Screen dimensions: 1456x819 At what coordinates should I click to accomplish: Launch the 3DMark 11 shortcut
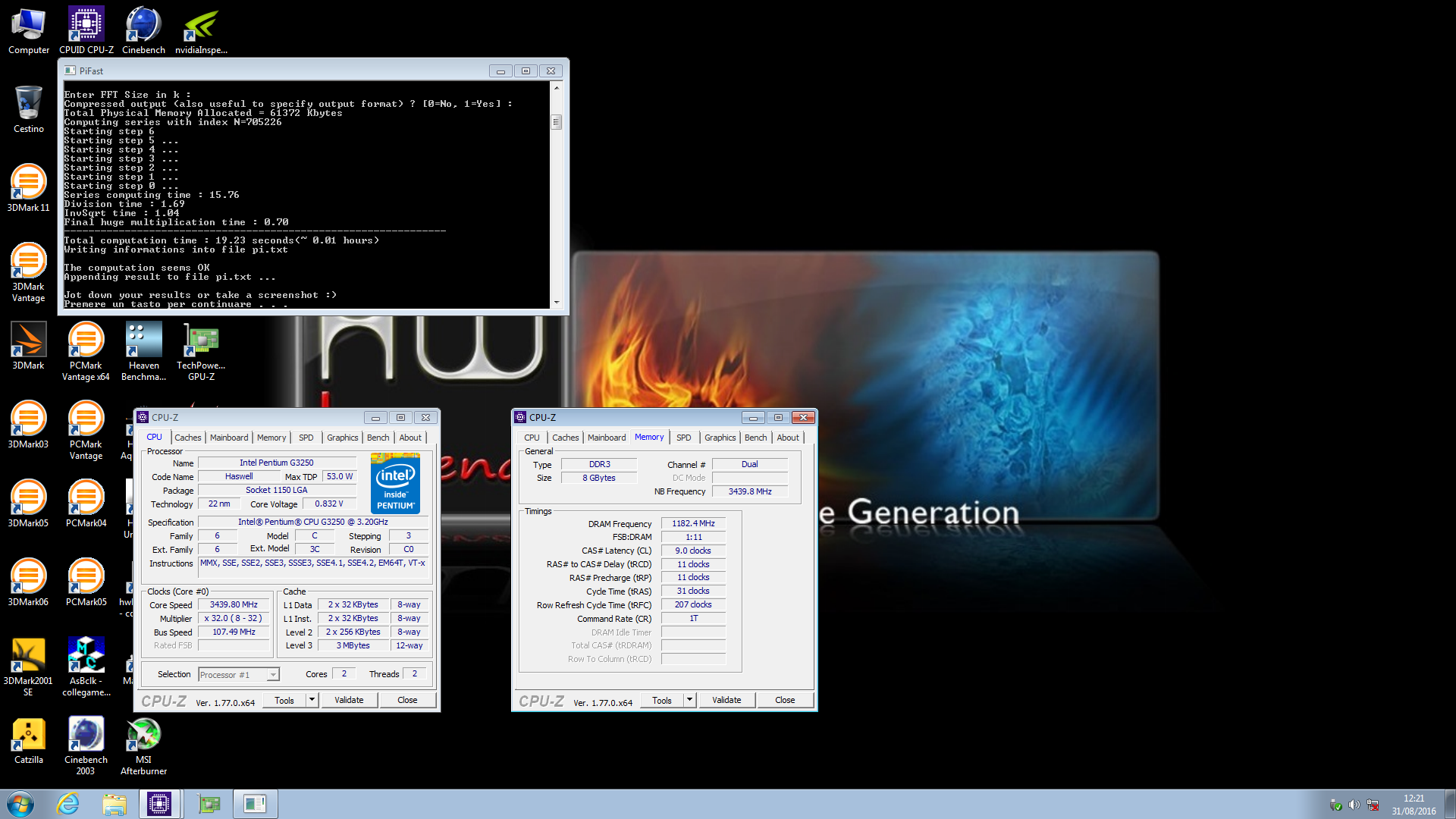29,188
